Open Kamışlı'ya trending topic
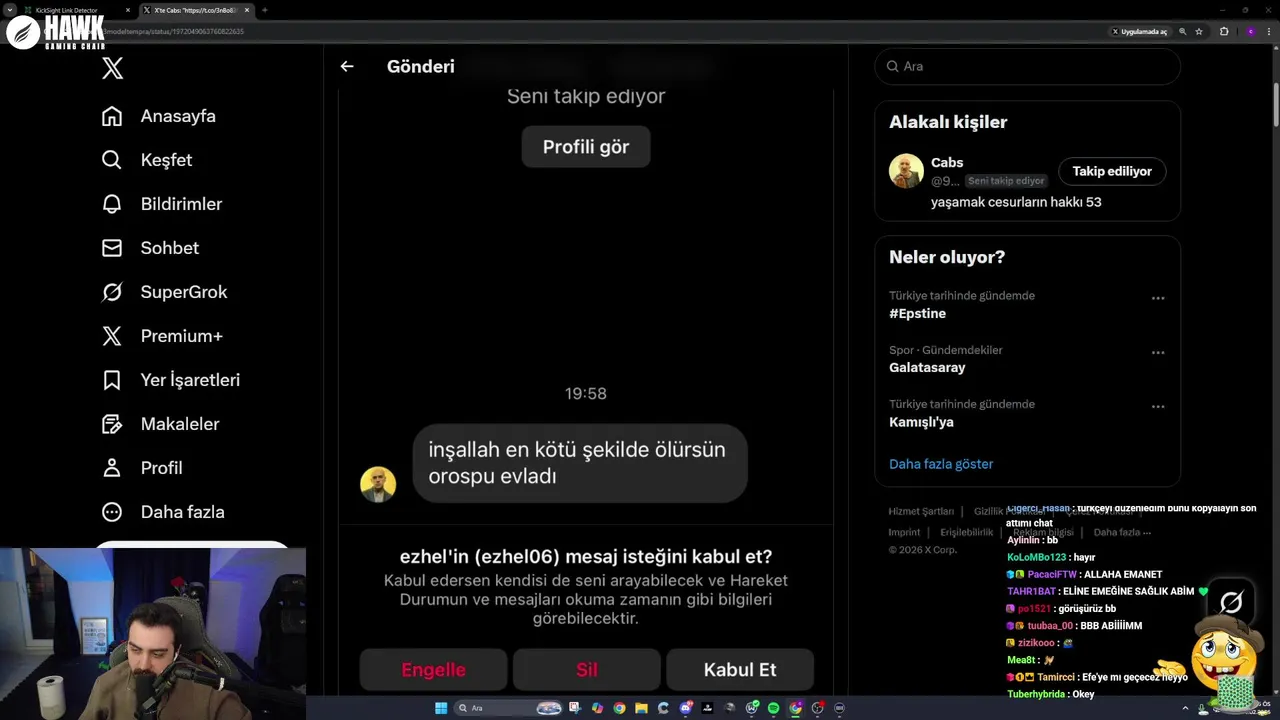Screen dimensions: 1280x720 click(x=921, y=422)
